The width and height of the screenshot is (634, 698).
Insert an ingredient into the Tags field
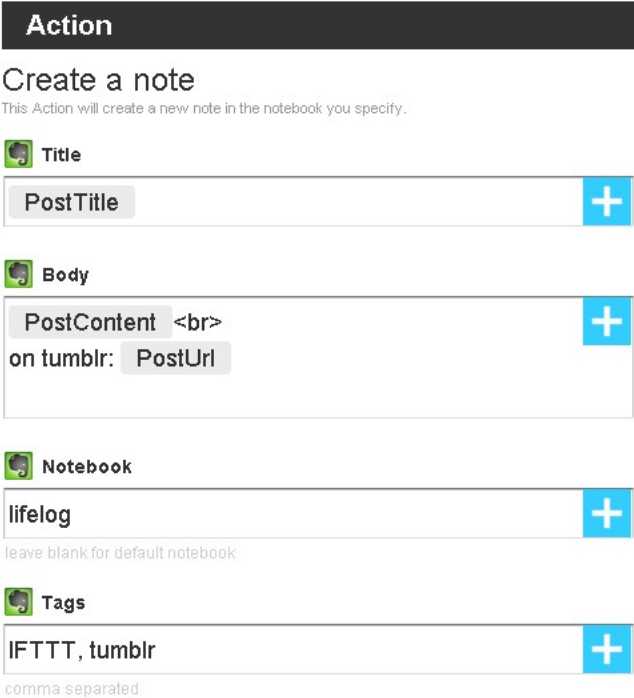(607, 651)
